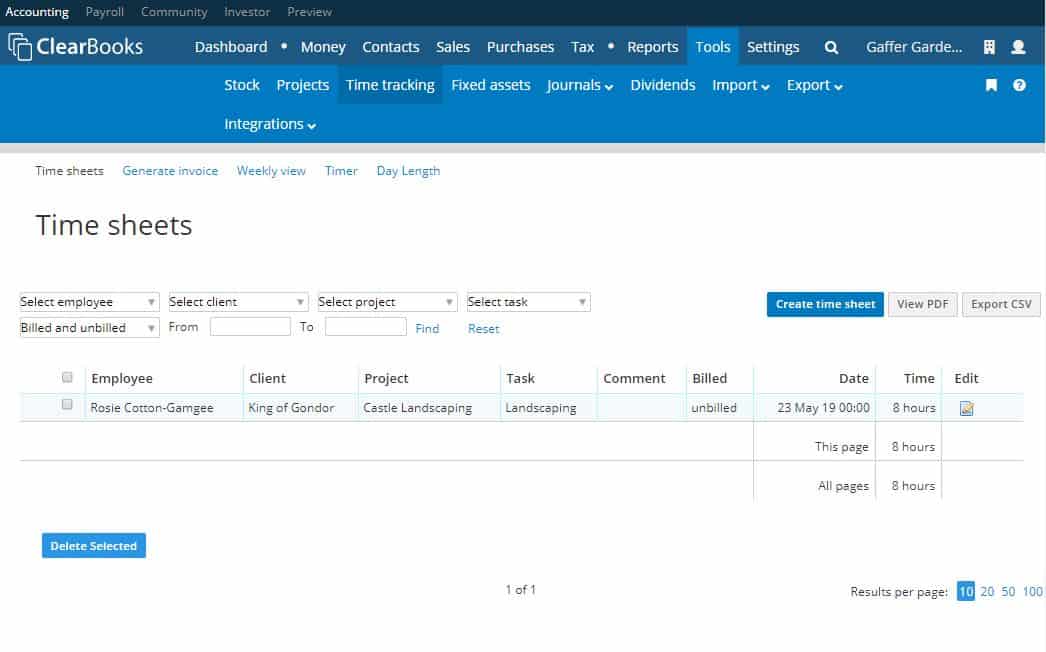The image size is (1046, 652).
Task: Go to the Projects section
Action: coord(303,85)
